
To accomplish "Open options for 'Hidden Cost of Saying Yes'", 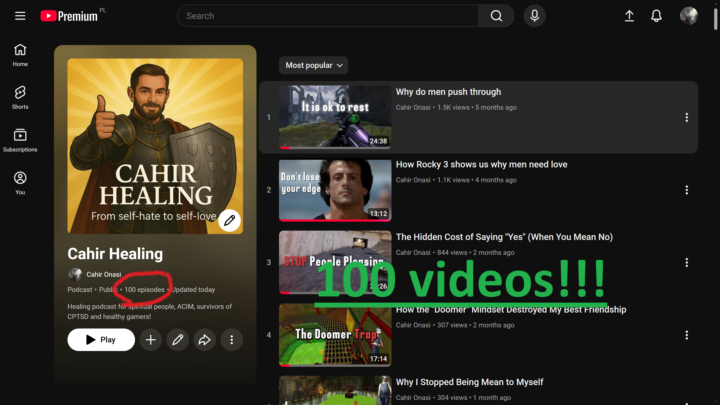I will coord(686,263).
